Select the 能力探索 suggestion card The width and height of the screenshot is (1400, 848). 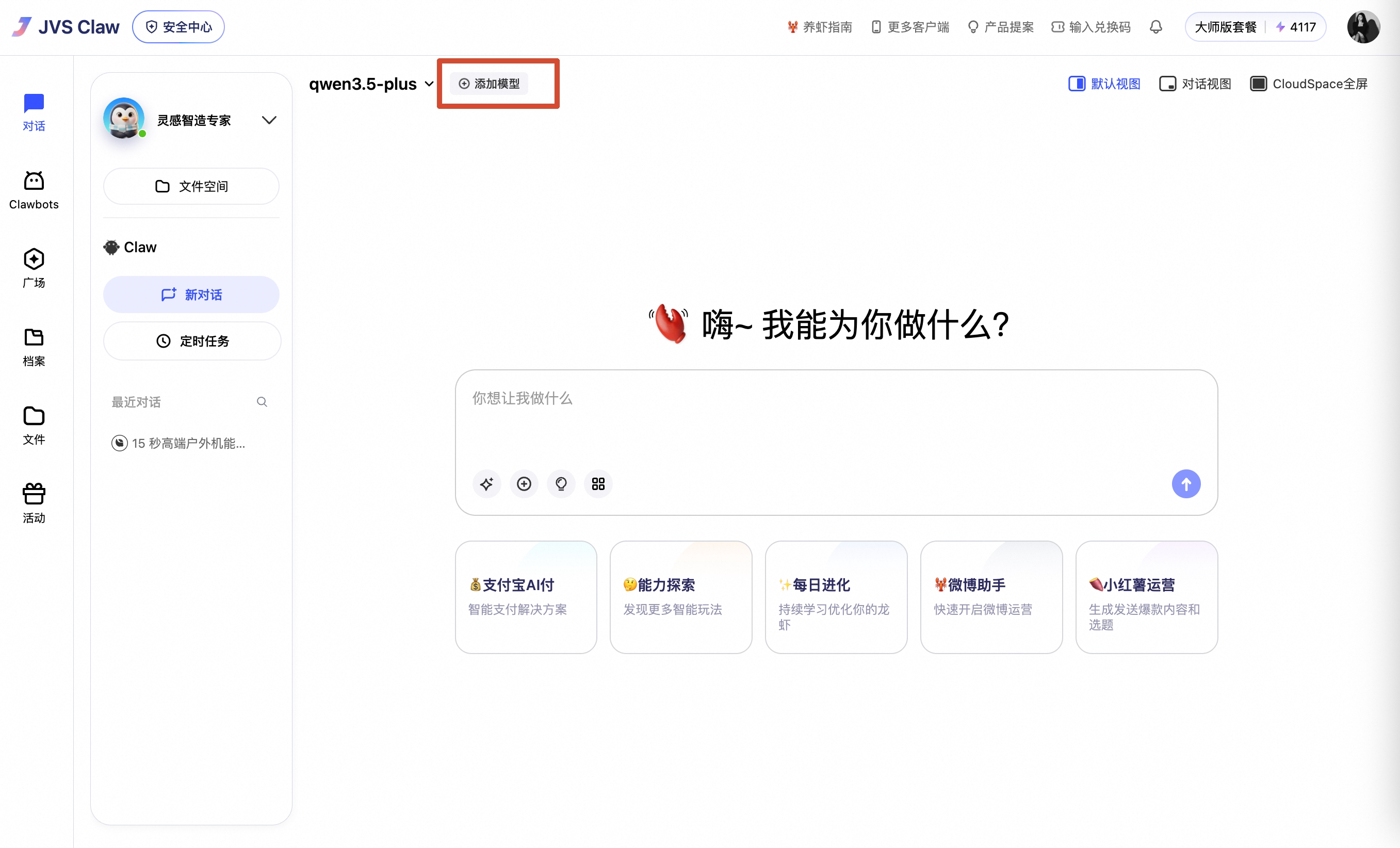(681, 596)
